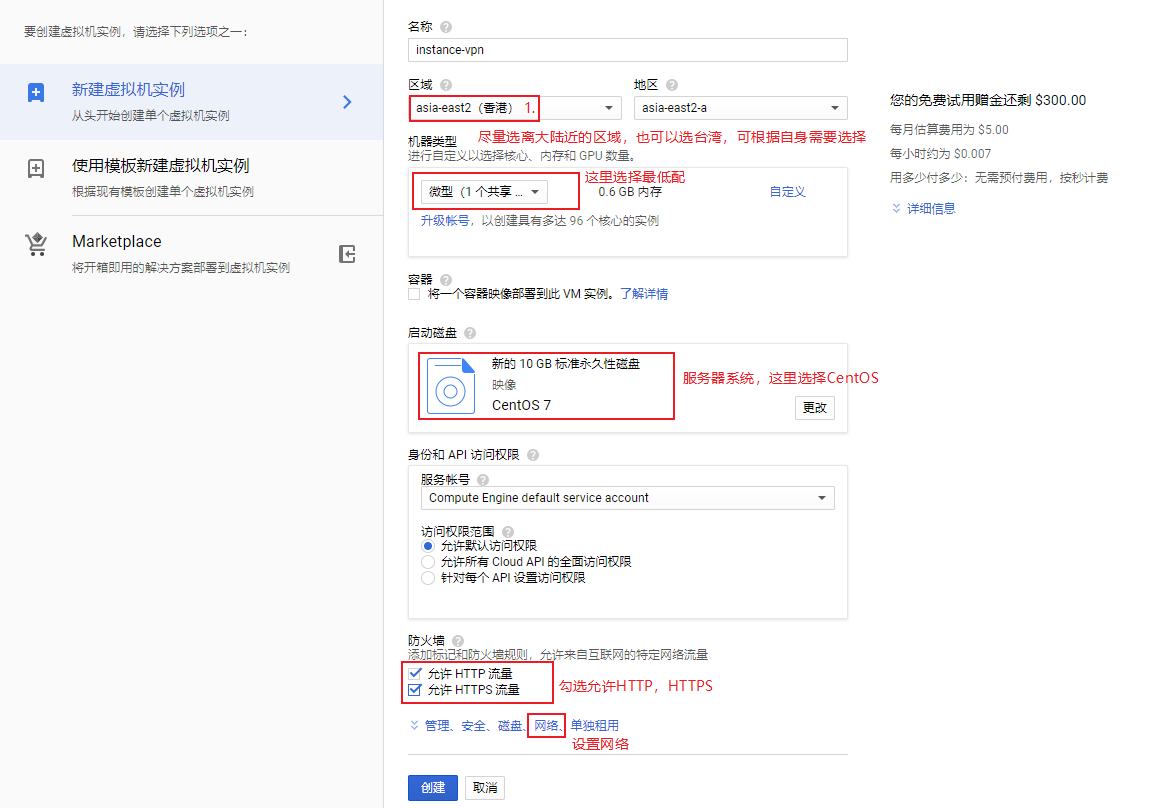Select the 允许默认访问权限 radio button
The height and width of the screenshot is (808, 1161).
427,546
